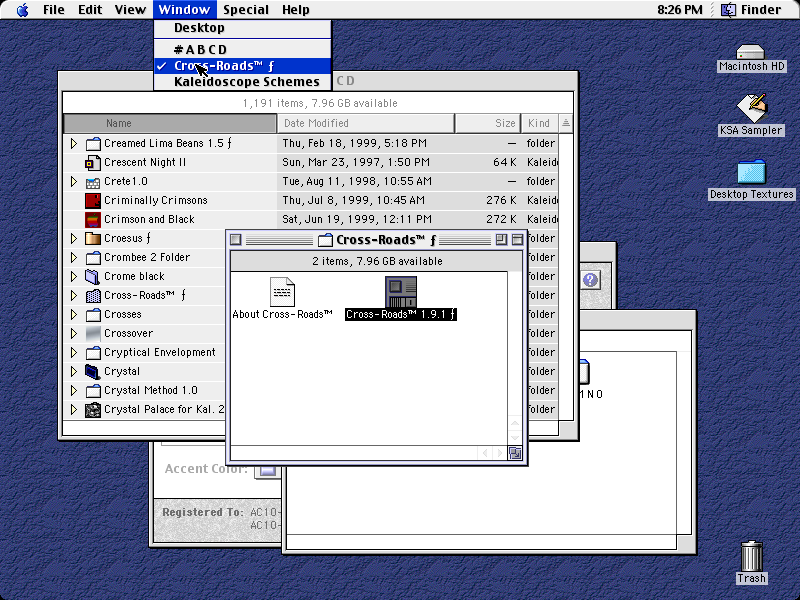This screenshot has width=800, height=600.
Task: Click '1,191 items, 7.96 GB available' header text
Action: (320, 103)
